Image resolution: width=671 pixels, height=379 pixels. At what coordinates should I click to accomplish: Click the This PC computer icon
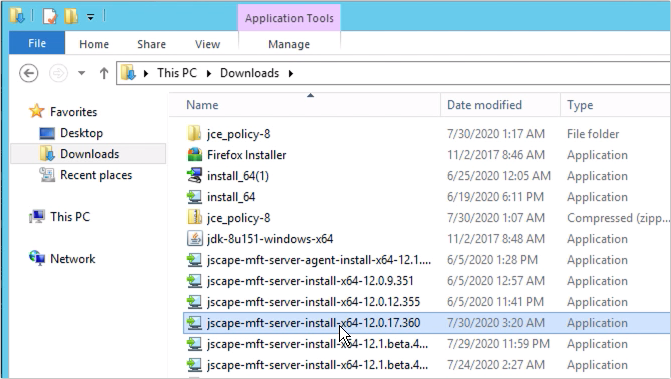(x=37, y=216)
